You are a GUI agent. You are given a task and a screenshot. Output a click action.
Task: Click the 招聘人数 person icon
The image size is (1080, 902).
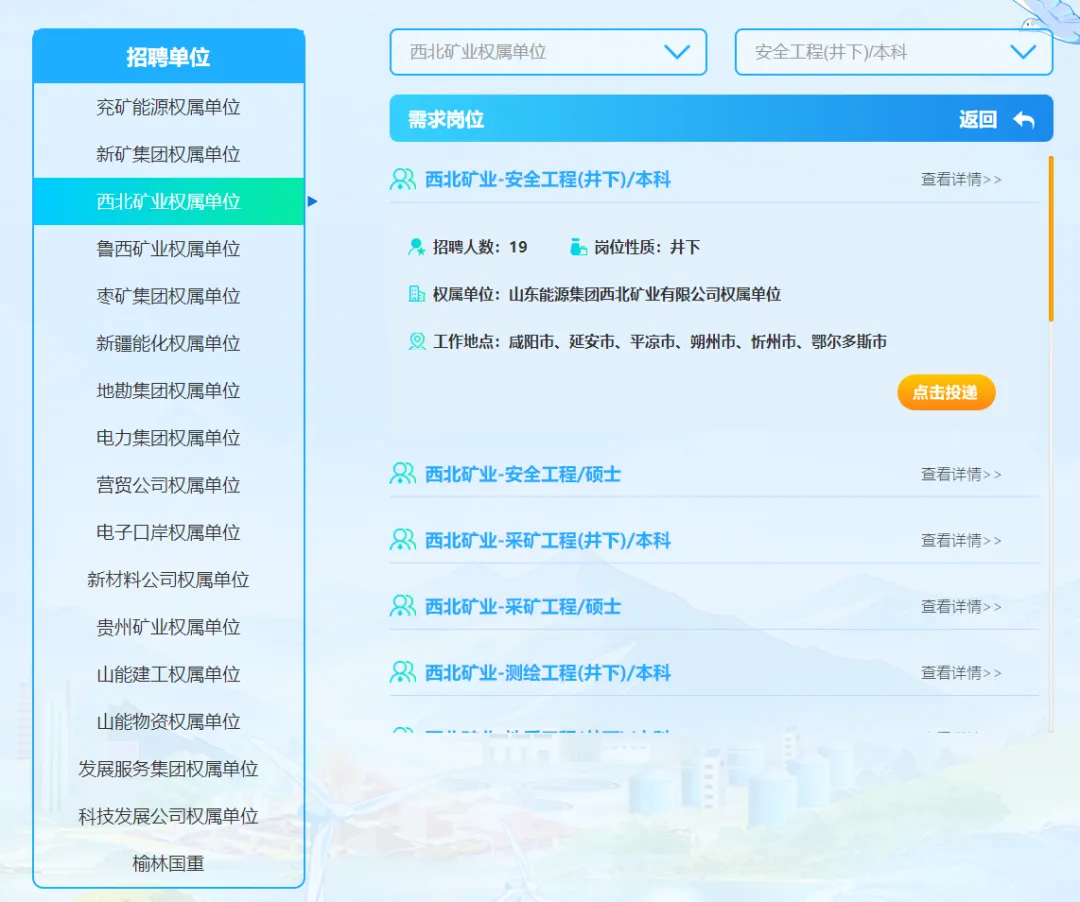point(417,247)
